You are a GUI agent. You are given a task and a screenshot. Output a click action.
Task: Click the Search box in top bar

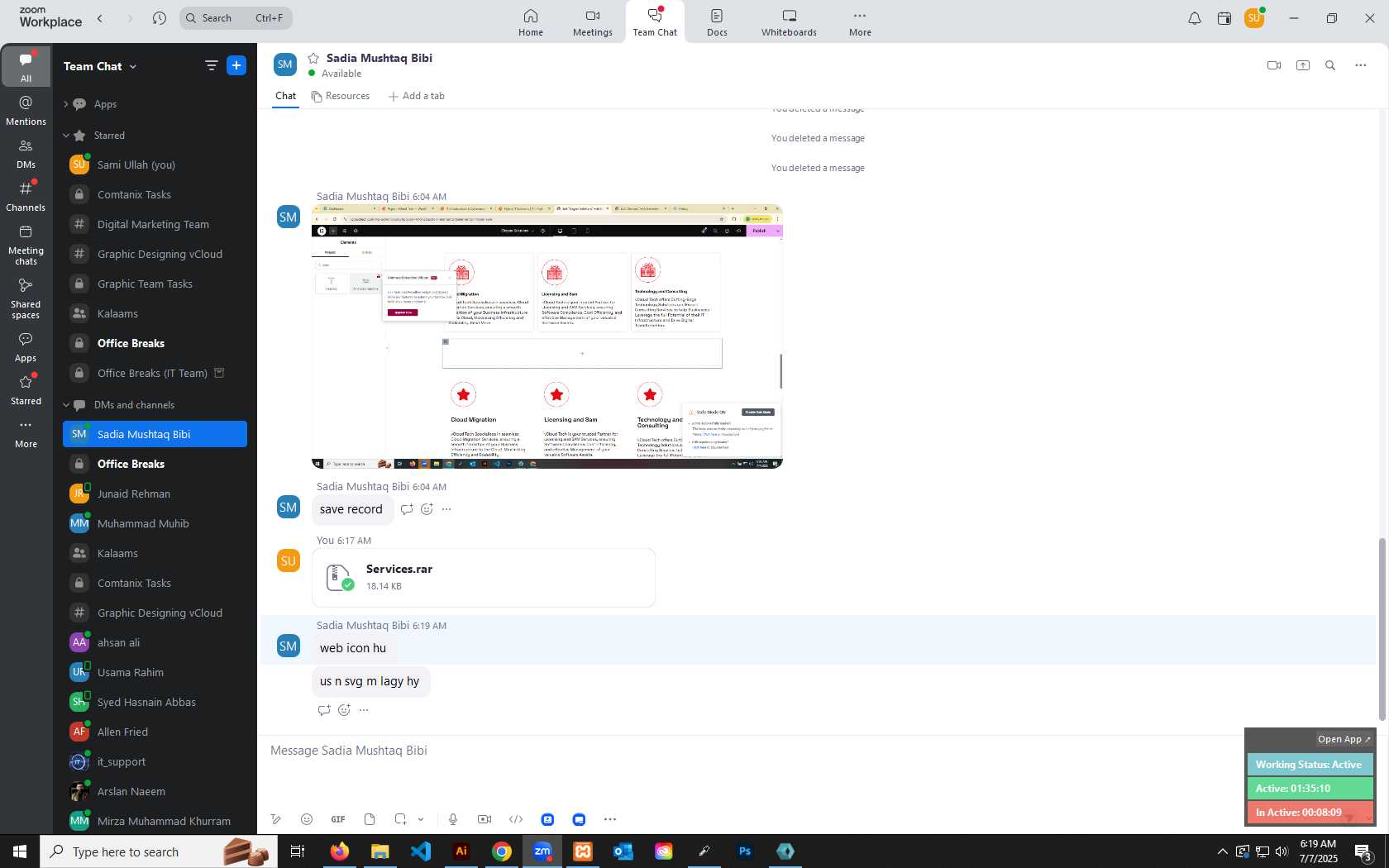(236, 18)
